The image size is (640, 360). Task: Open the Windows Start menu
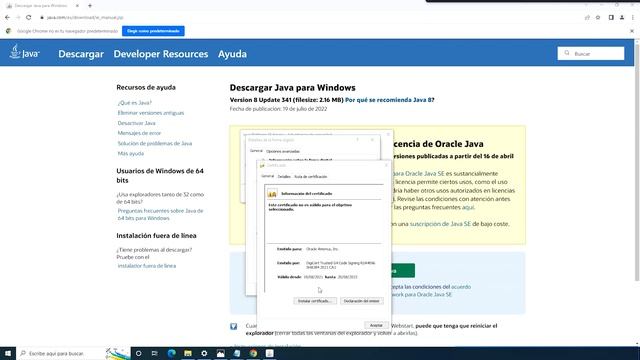coord(8,353)
